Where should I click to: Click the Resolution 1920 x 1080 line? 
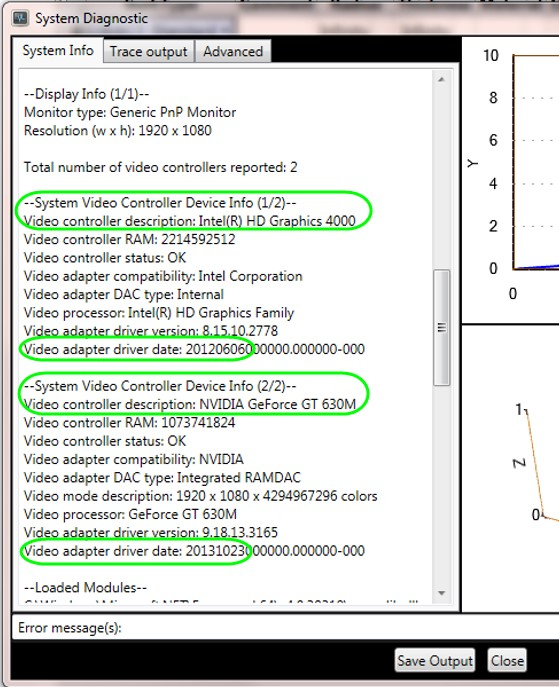click(x=117, y=131)
